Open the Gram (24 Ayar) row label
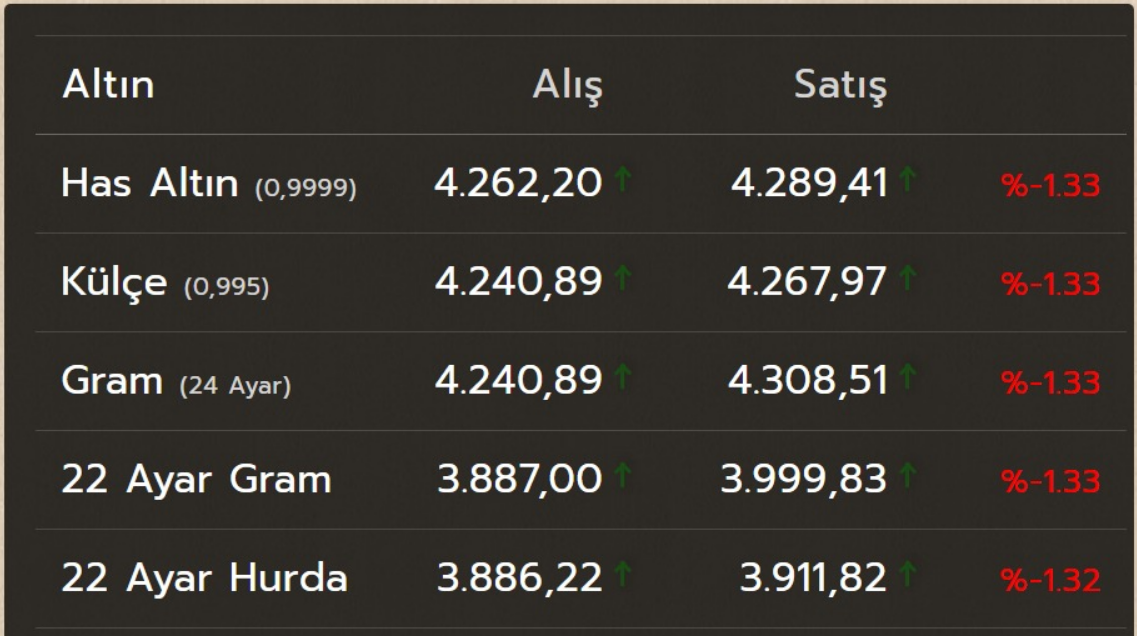 [176, 381]
